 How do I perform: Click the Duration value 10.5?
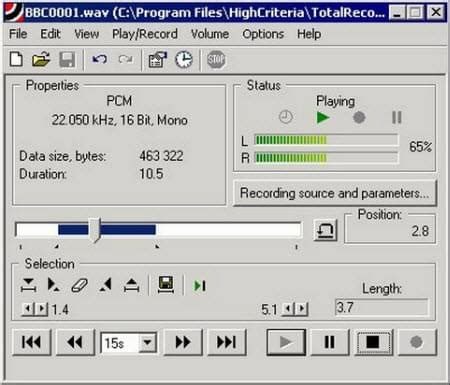[151, 174]
